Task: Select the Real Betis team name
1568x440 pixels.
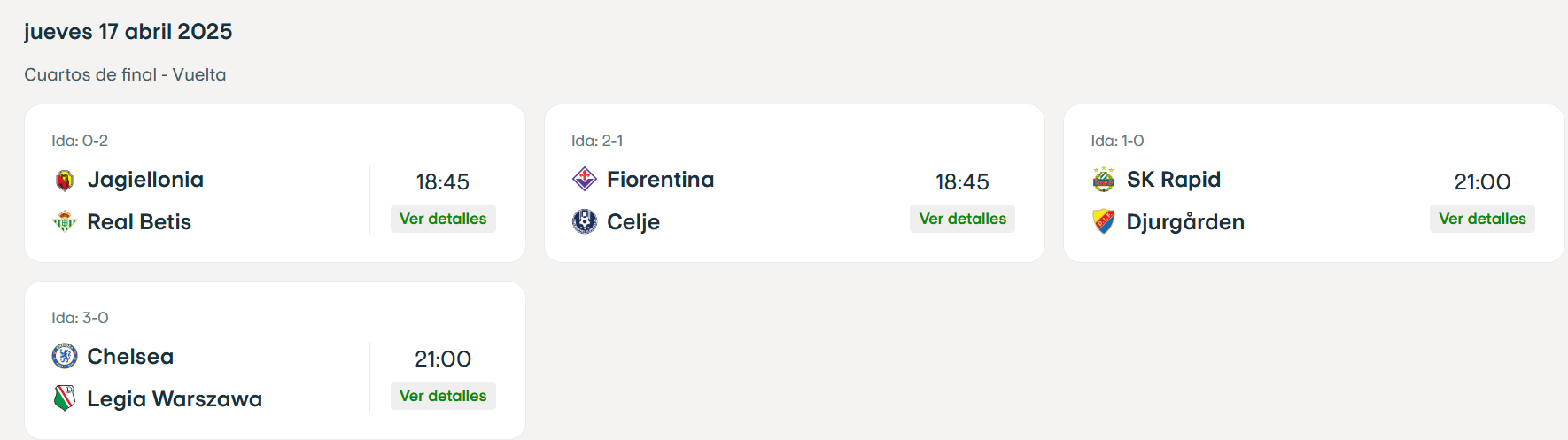Action: (139, 222)
